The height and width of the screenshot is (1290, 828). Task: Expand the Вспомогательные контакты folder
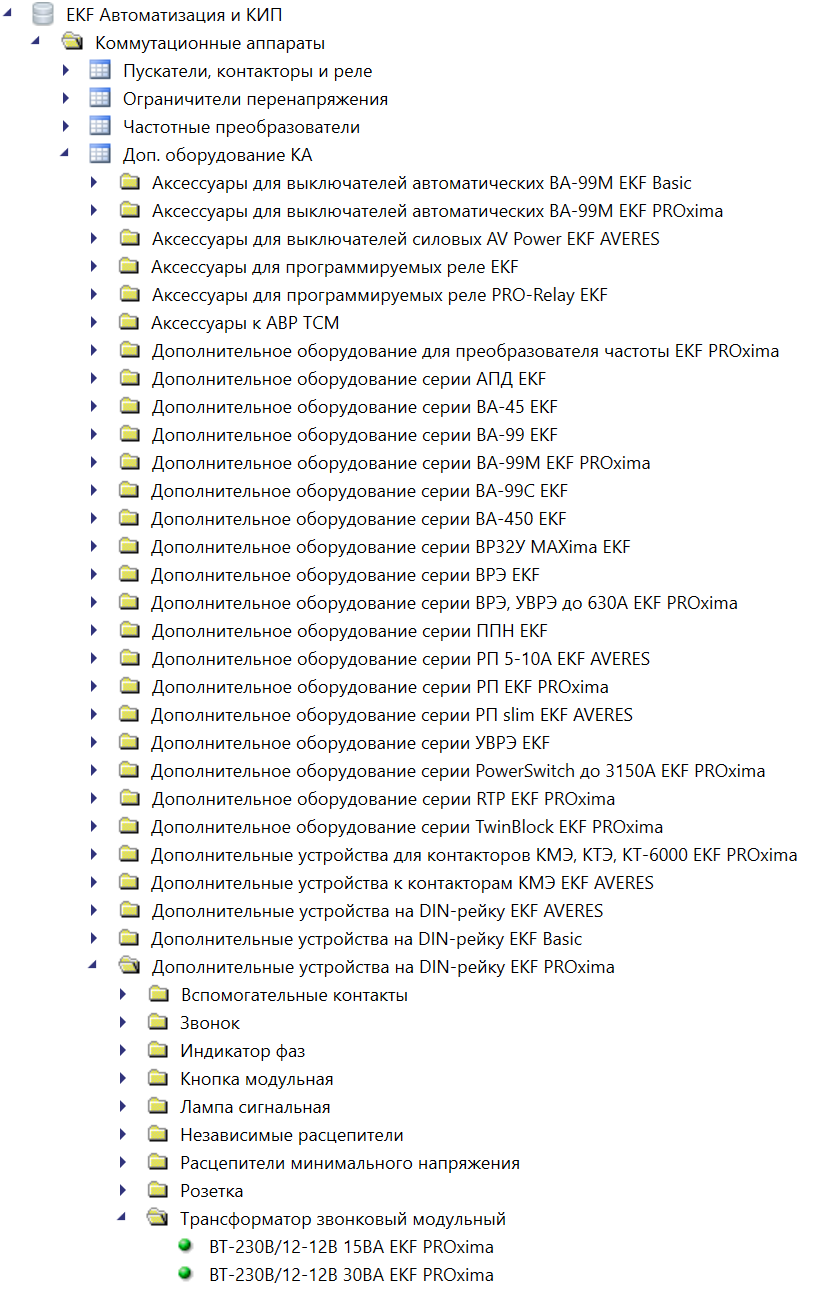pos(124,995)
